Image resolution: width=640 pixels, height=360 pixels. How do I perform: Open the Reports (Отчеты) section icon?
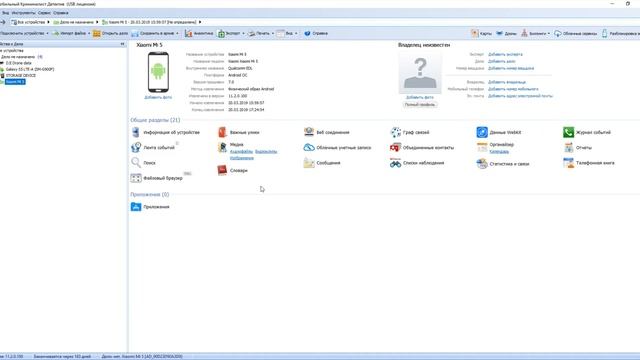(568, 147)
